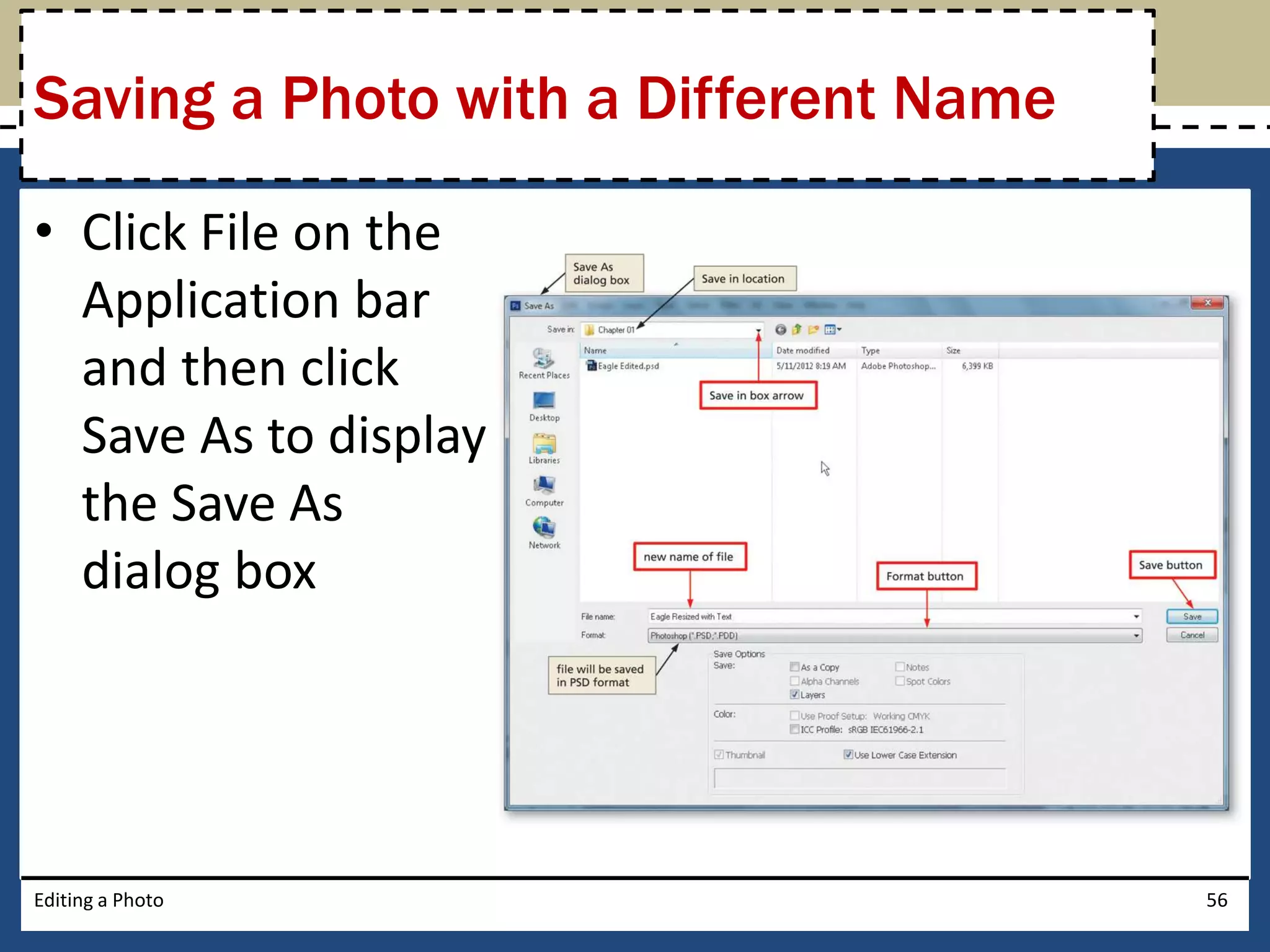The height and width of the screenshot is (952, 1270).
Task: Toggle the Thumbnail checkbox
Action: [719, 755]
